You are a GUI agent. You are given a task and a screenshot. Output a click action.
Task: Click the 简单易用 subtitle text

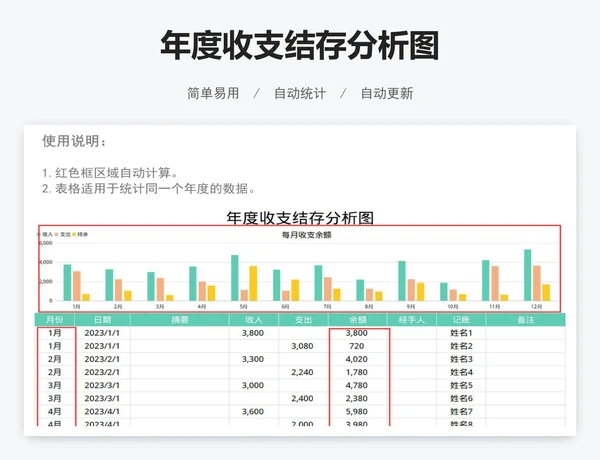(x=213, y=93)
